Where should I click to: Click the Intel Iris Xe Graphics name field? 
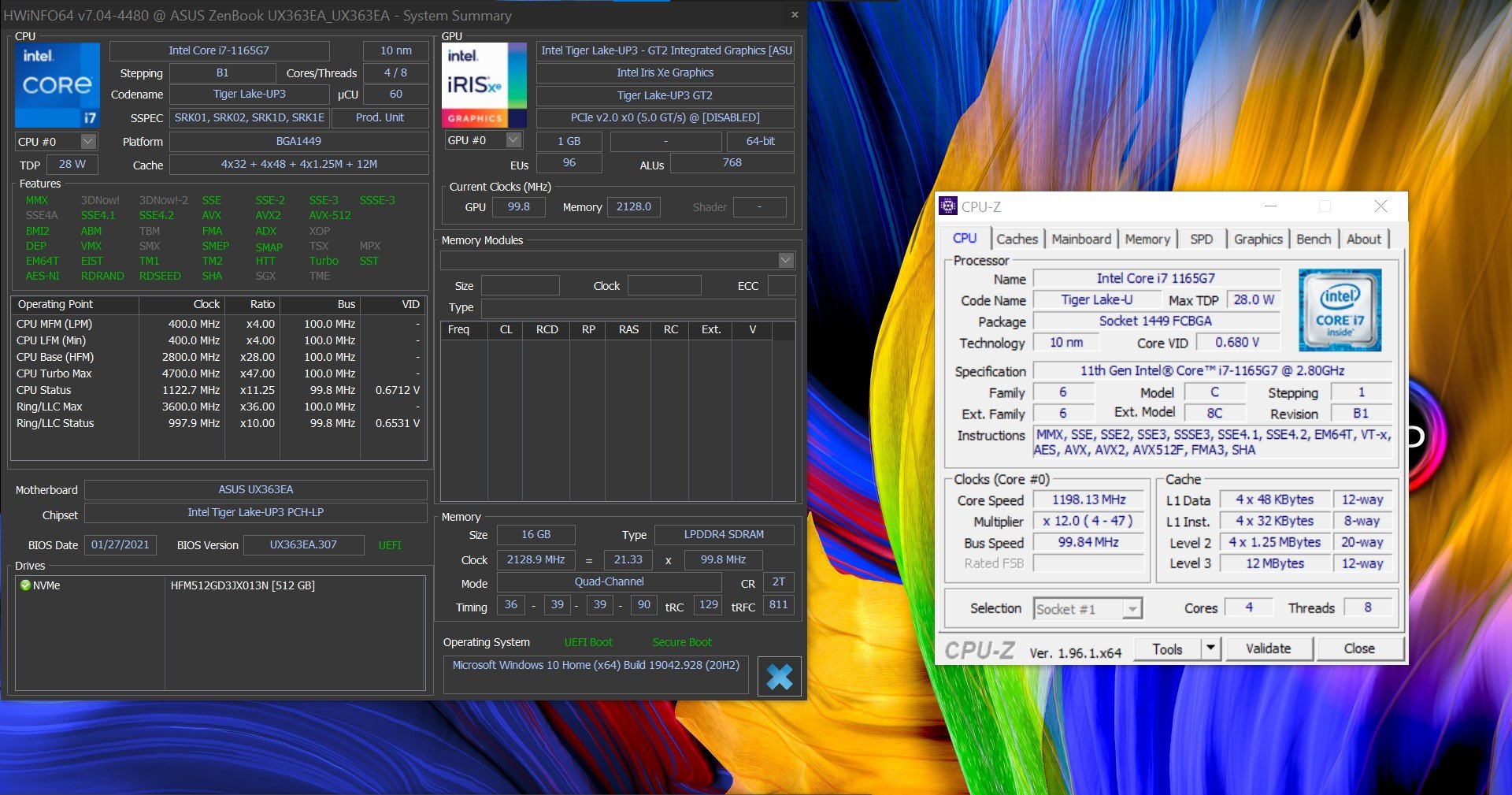coord(665,72)
